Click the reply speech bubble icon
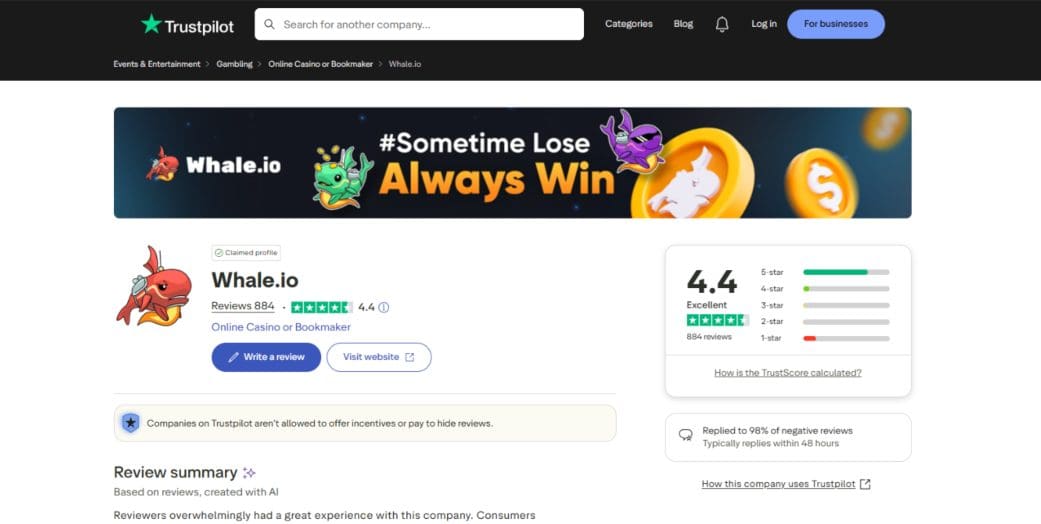Viewport: 1041px width, 524px height. (685, 436)
